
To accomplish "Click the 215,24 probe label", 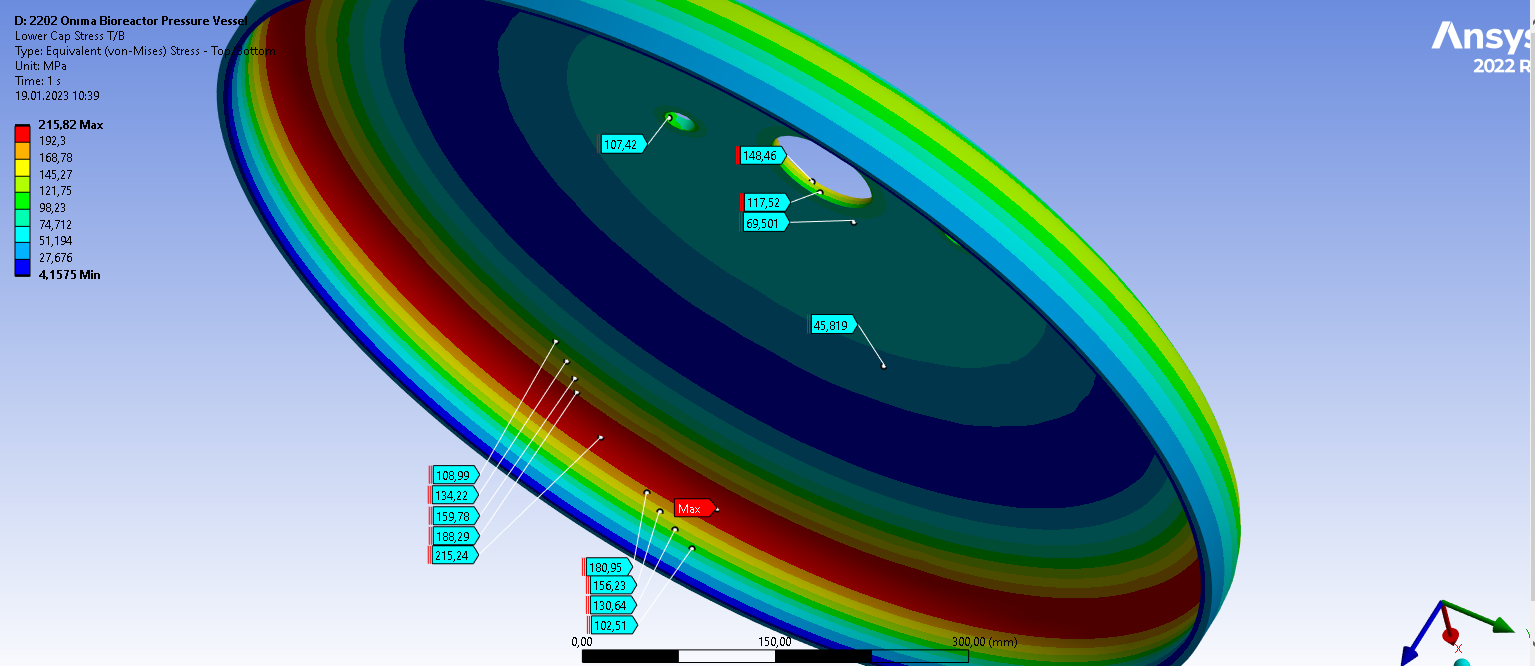I will (454, 555).
